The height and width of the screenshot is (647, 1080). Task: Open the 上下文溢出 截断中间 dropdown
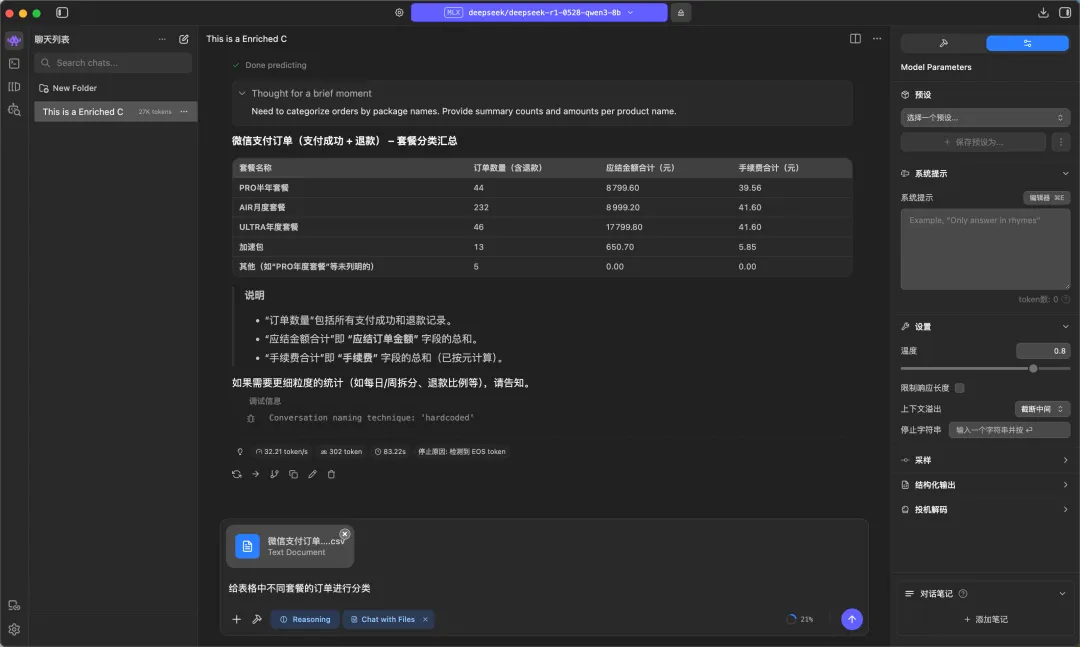pyautogui.click(x=1042, y=409)
